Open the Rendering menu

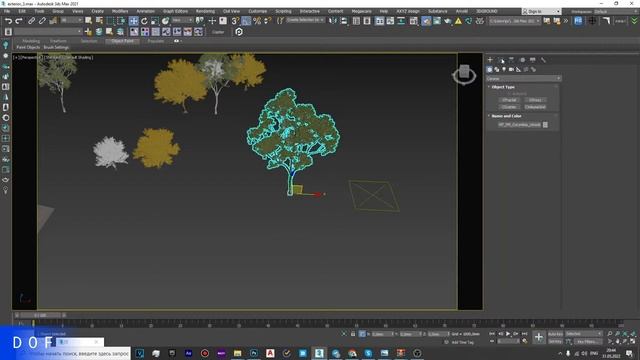click(x=205, y=11)
